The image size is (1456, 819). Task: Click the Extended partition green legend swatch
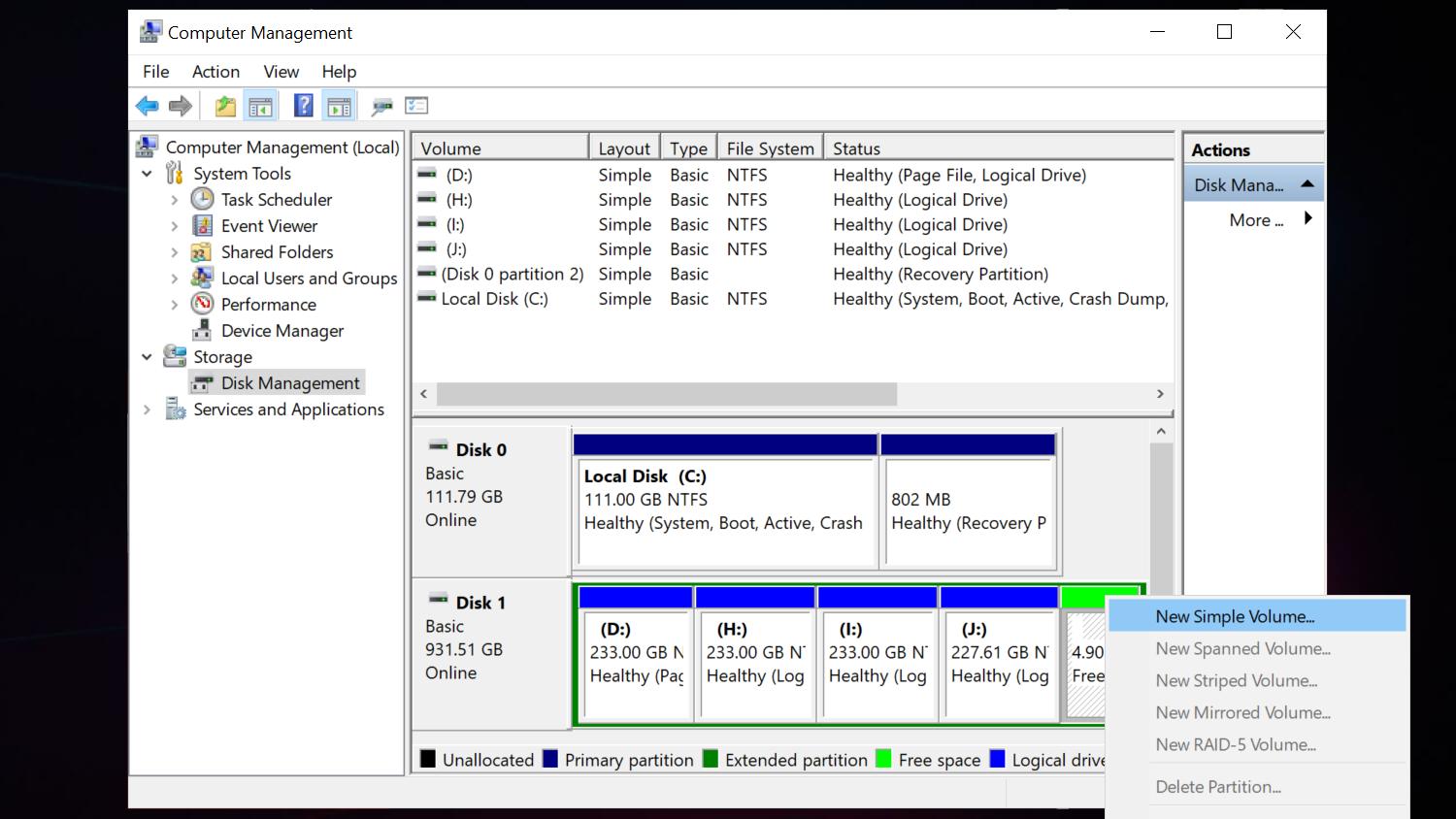(x=710, y=758)
